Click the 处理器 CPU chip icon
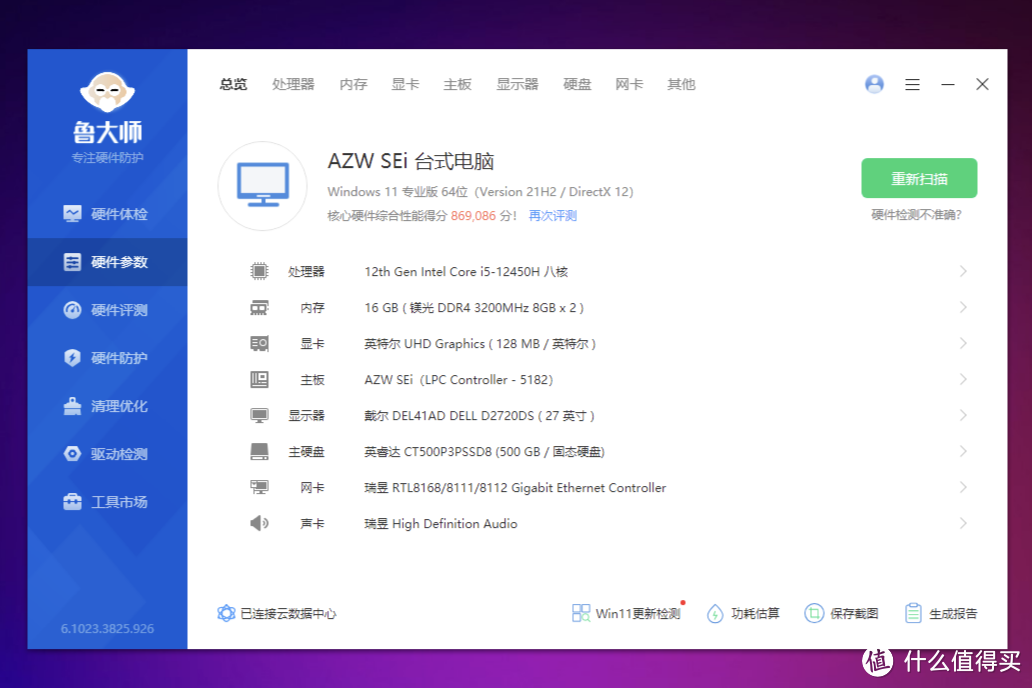 click(x=259, y=271)
